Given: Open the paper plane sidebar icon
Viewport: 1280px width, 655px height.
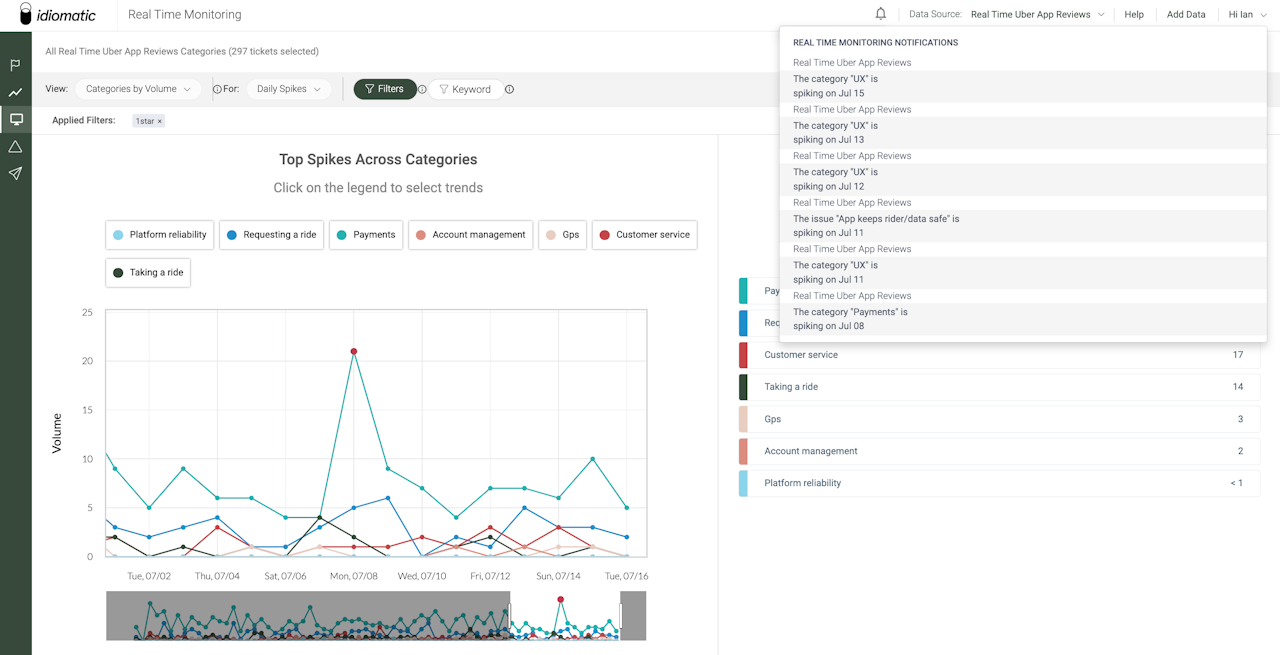Looking at the screenshot, I should [x=15, y=174].
